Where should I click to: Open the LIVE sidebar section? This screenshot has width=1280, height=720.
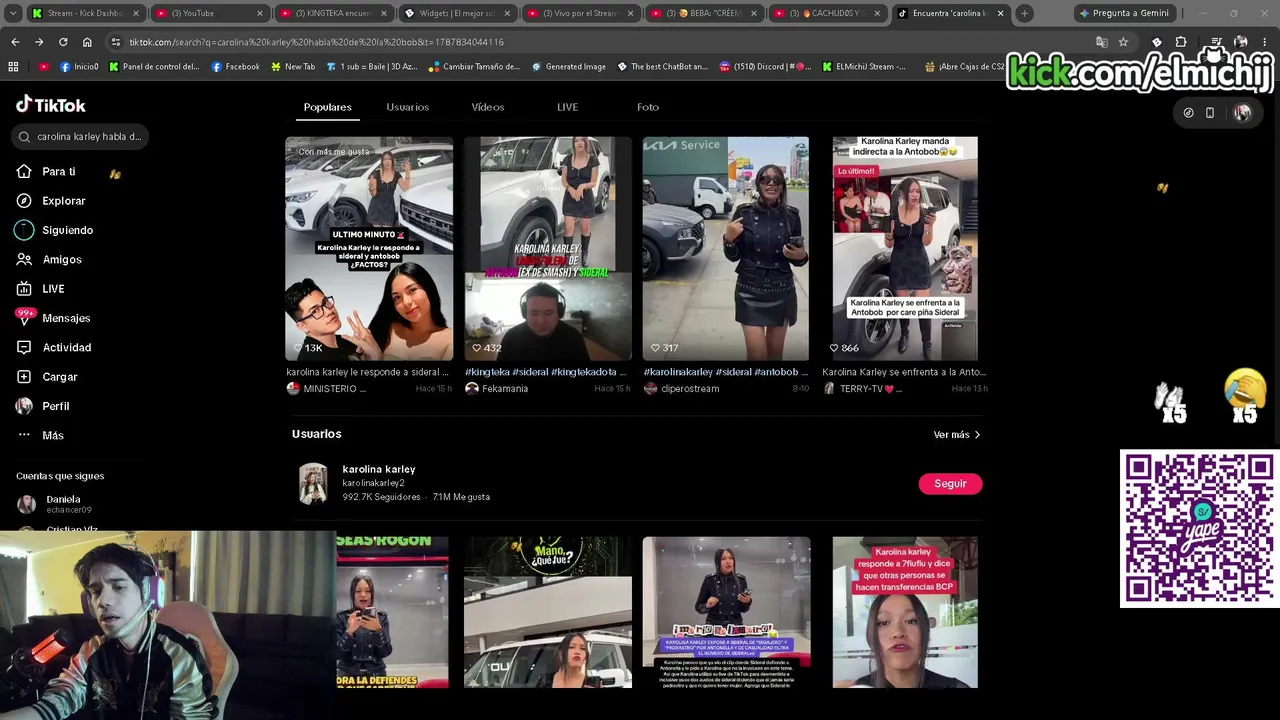(x=53, y=289)
